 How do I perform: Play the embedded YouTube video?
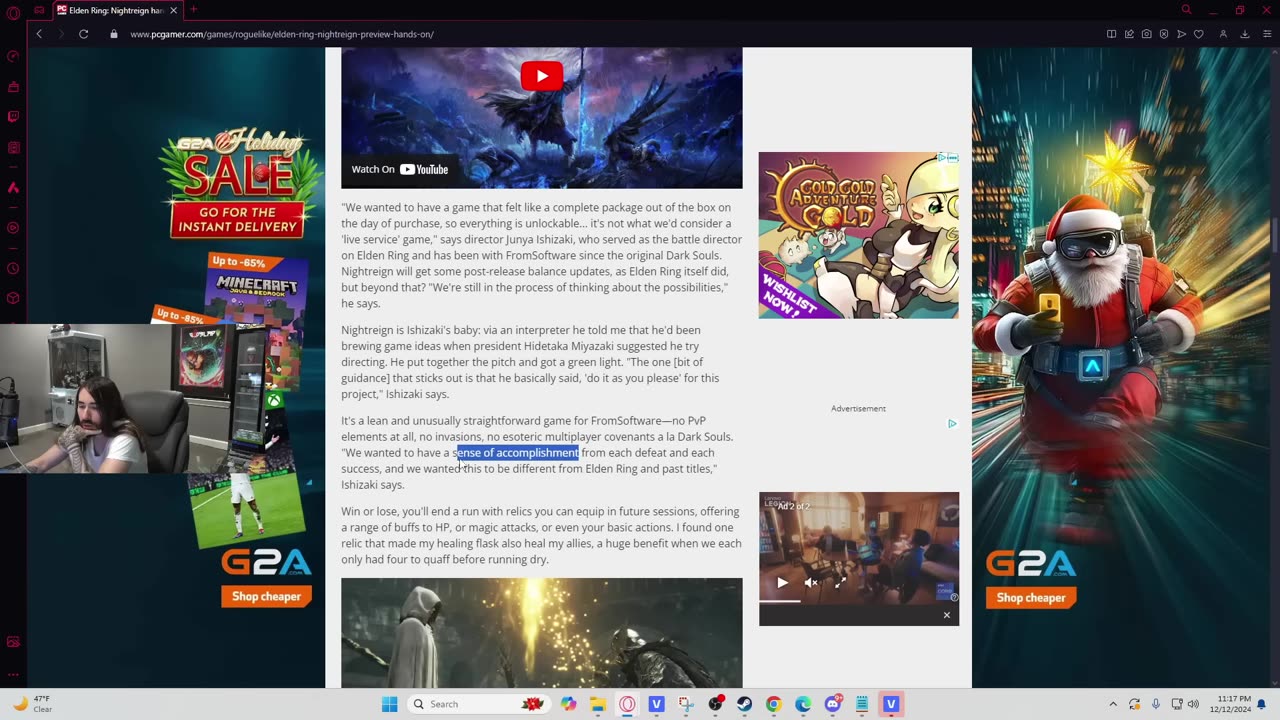[x=541, y=76]
